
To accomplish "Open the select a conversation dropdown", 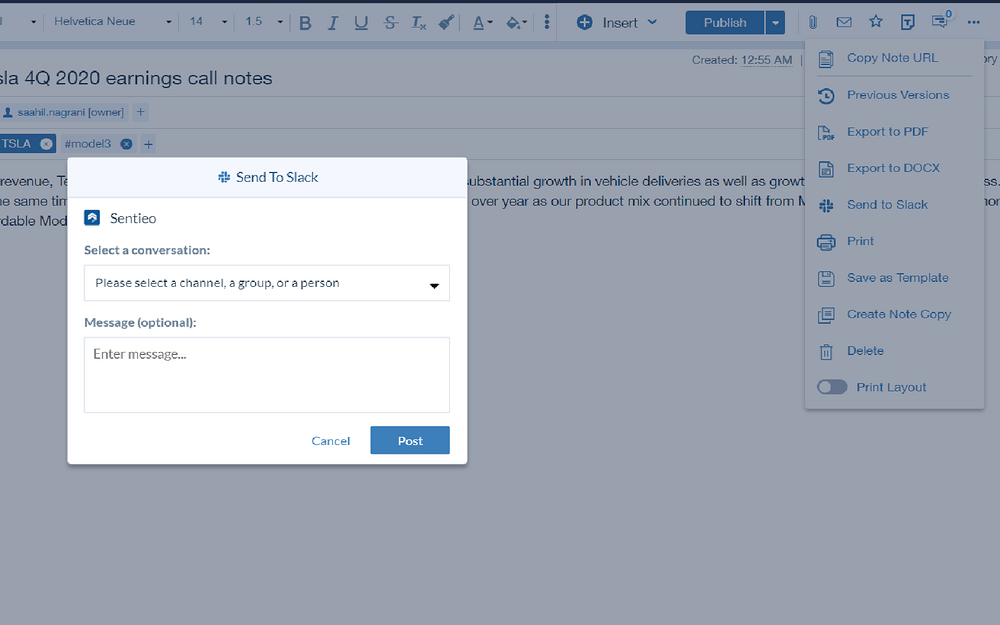I will (x=267, y=283).
